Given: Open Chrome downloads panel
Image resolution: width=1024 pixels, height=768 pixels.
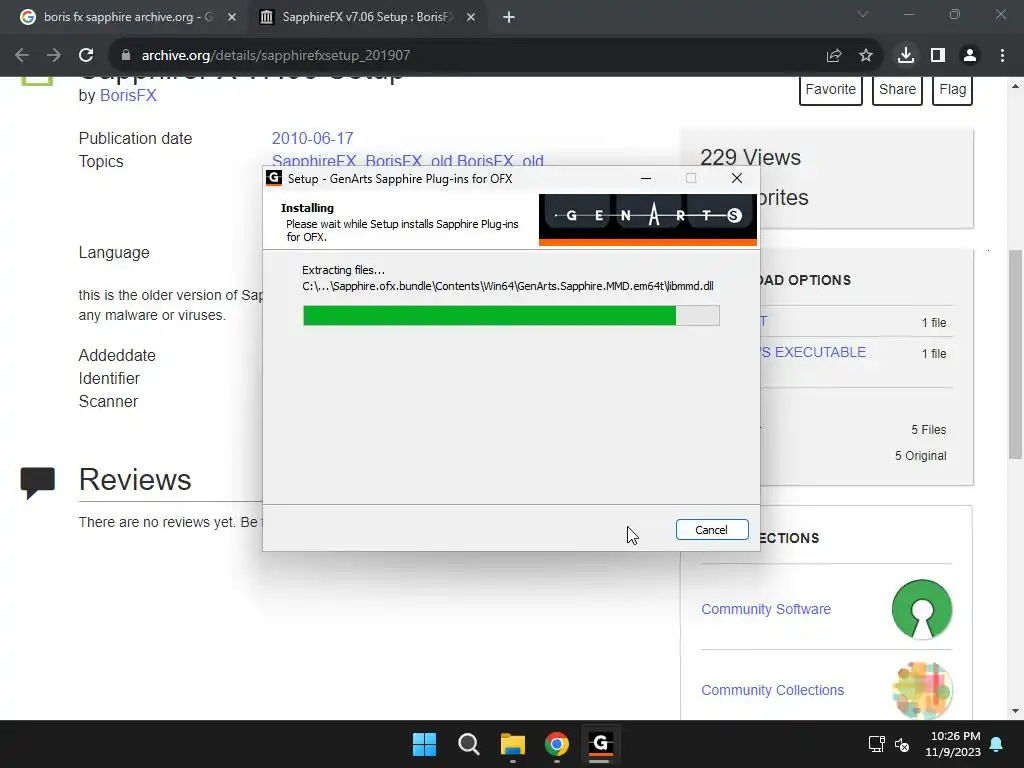Looking at the screenshot, I should pyautogui.click(x=906, y=56).
